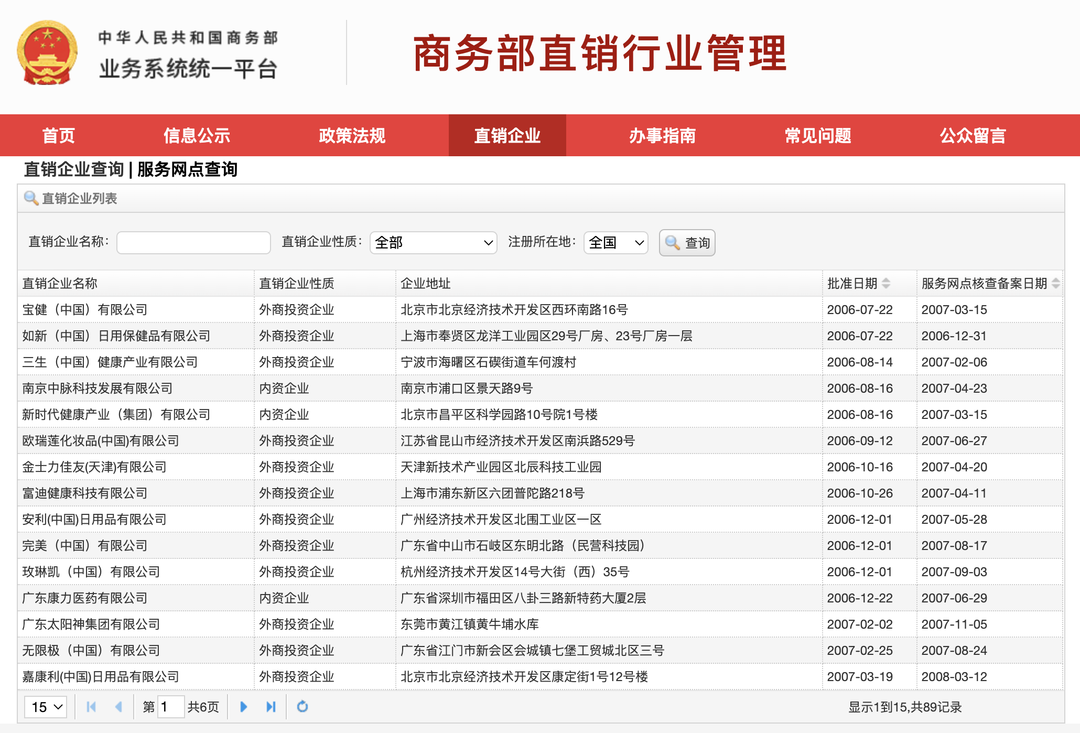
Task: Sort by 批准日期 arrow icon
Action: [x=886, y=284]
